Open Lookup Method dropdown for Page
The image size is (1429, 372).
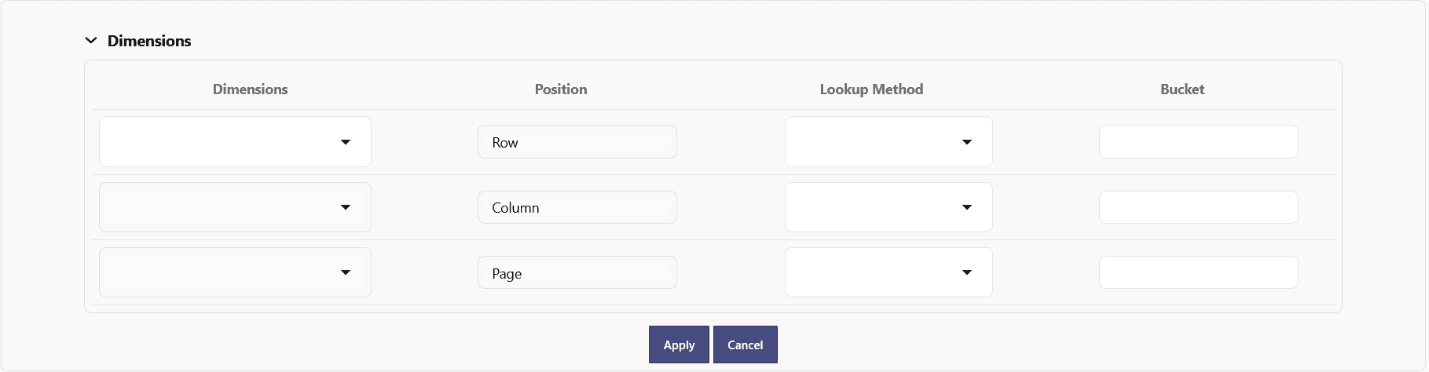[888, 272]
